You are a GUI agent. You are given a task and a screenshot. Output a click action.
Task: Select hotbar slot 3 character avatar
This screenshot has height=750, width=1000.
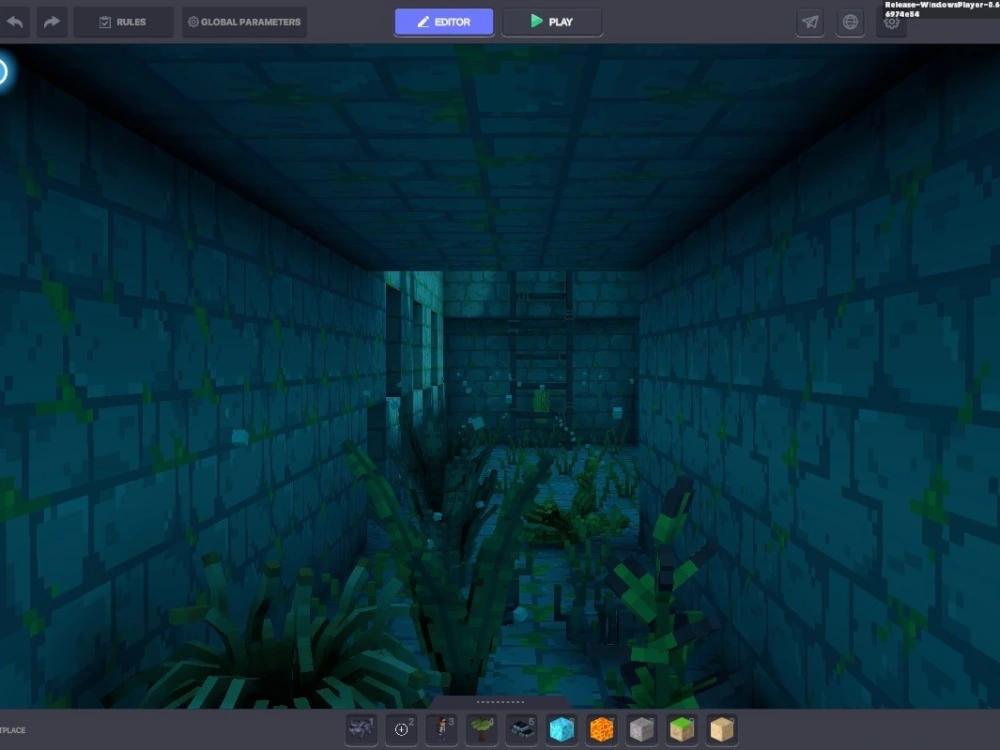click(x=442, y=729)
